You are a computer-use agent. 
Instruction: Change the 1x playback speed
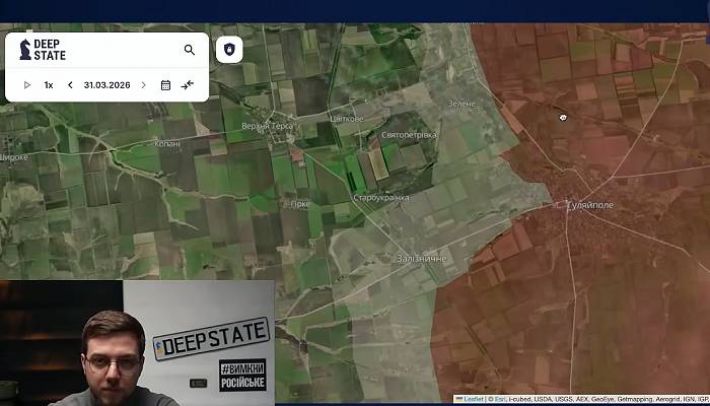pyautogui.click(x=48, y=85)
